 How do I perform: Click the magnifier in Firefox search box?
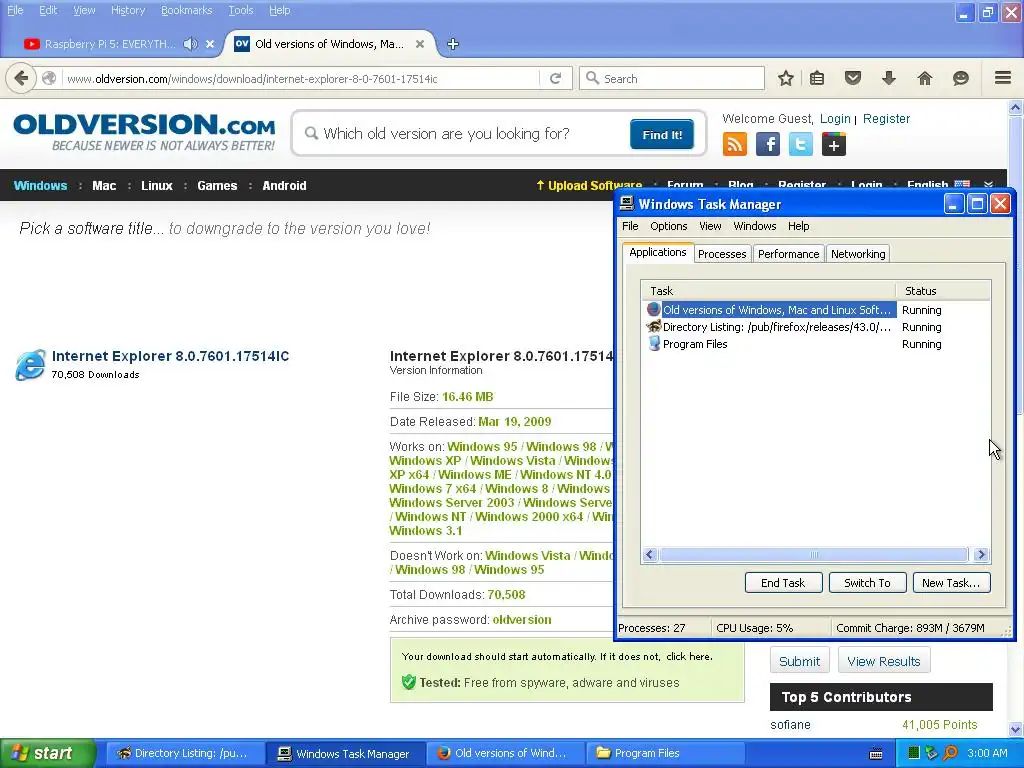point(592,78)
